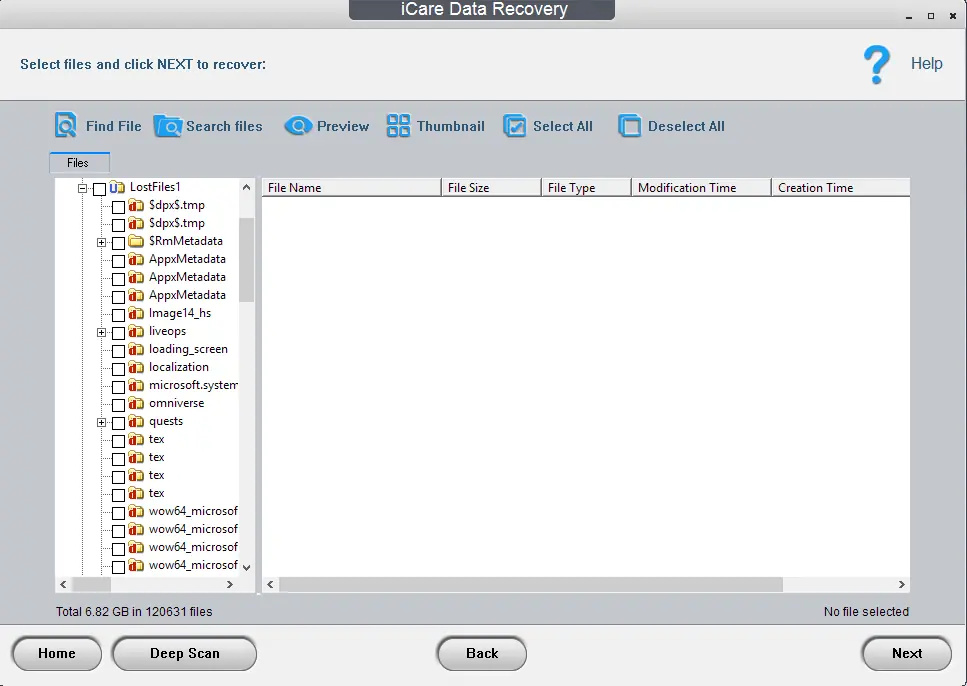Click the quests folder icon

click(136, 421)
